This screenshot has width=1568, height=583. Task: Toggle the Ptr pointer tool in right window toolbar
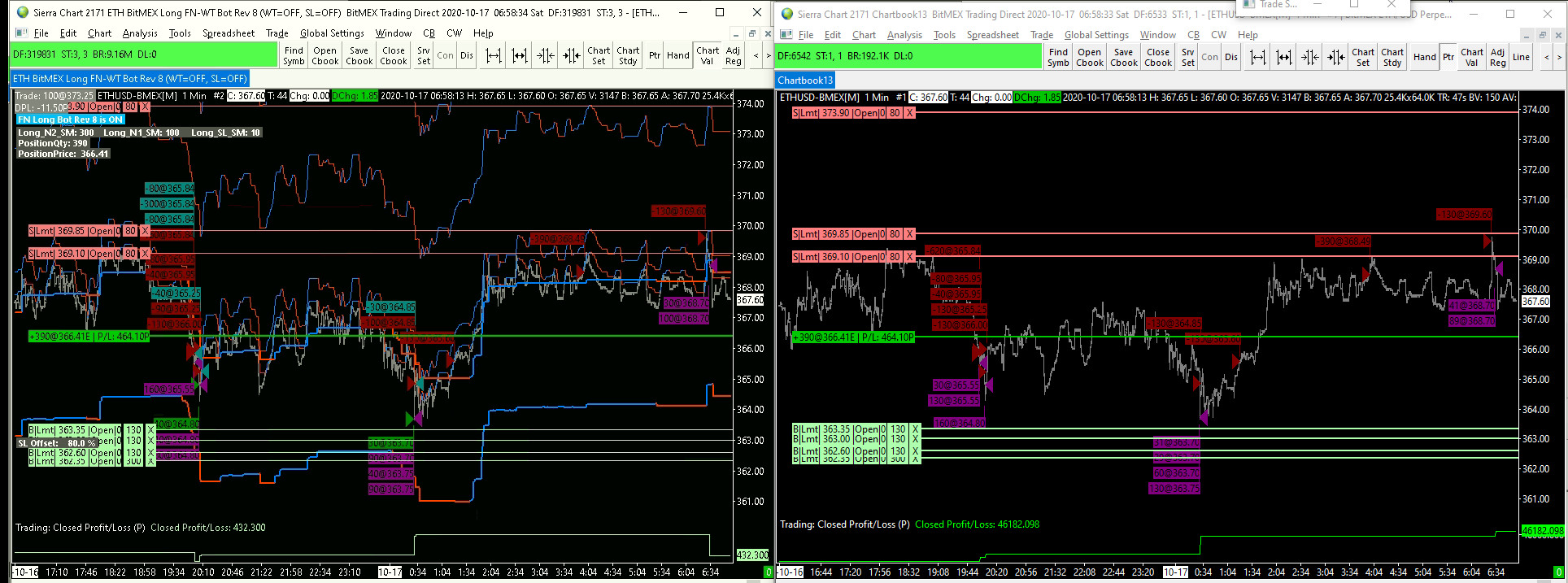point(1448,57)
